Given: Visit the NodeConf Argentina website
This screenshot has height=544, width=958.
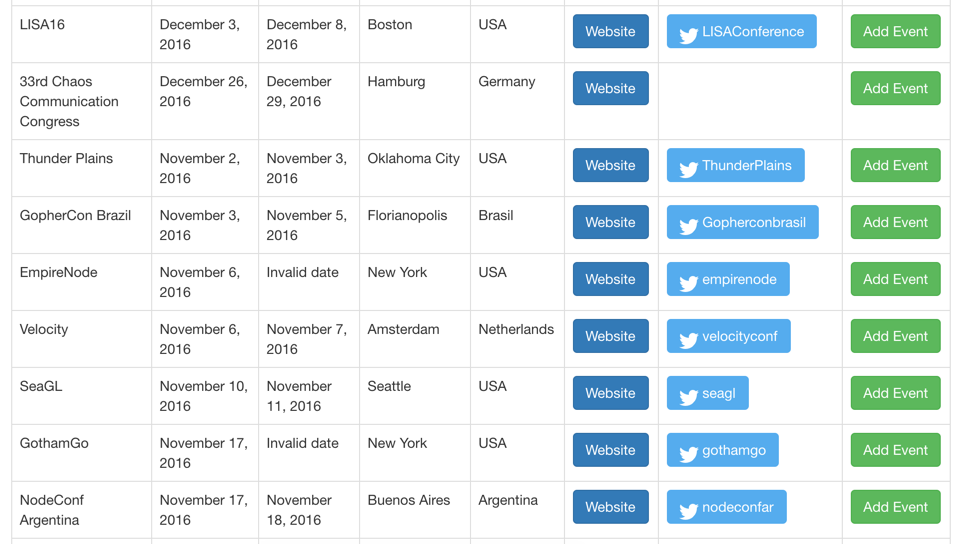Looking at the screenshot, I should tap(610, 506).
